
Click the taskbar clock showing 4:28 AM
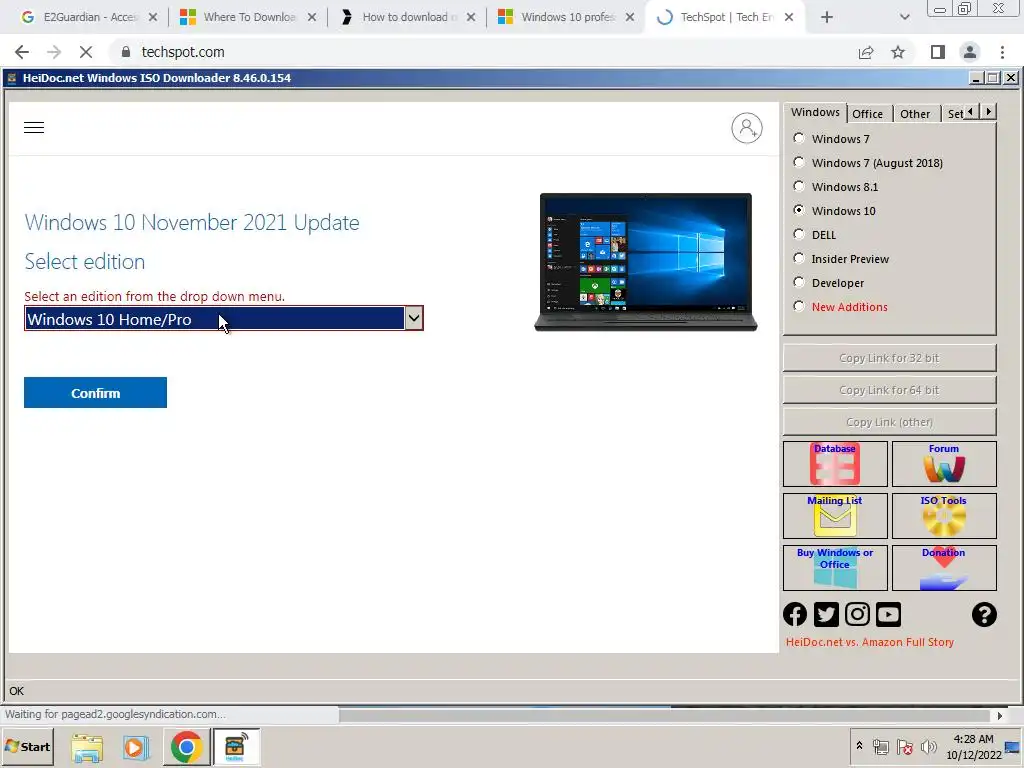coord(973,746)
